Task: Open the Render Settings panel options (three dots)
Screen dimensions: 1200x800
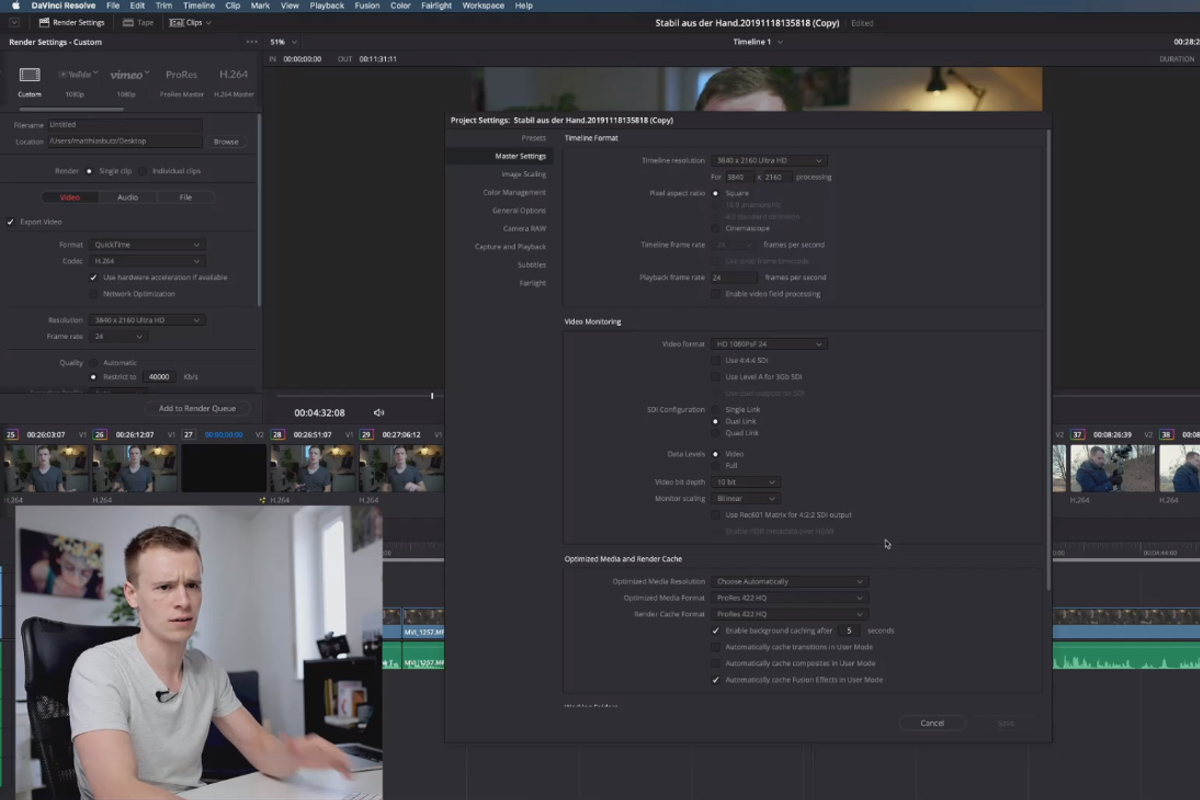Action: [251, 42]
